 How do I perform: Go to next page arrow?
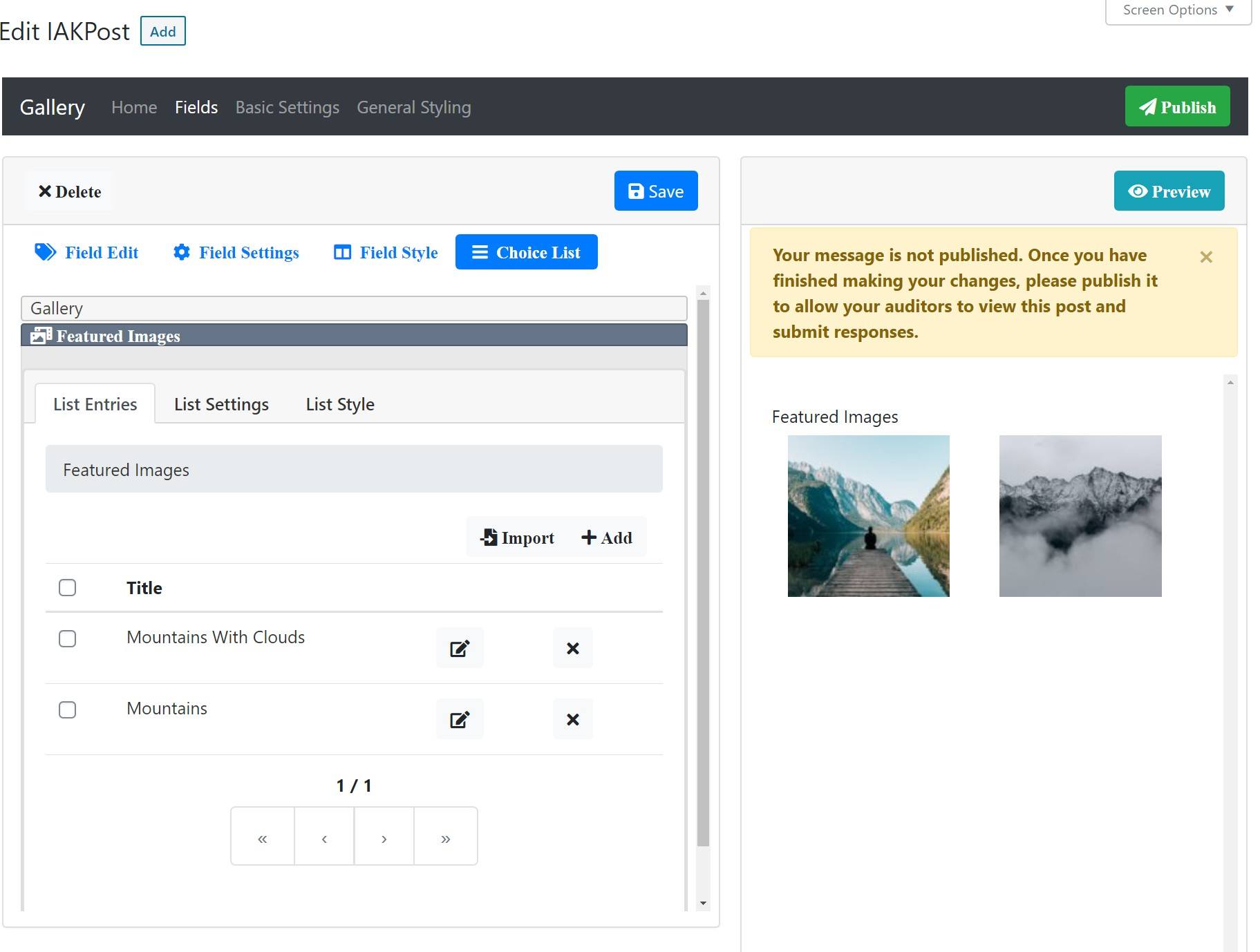click(x=384, y=836)
